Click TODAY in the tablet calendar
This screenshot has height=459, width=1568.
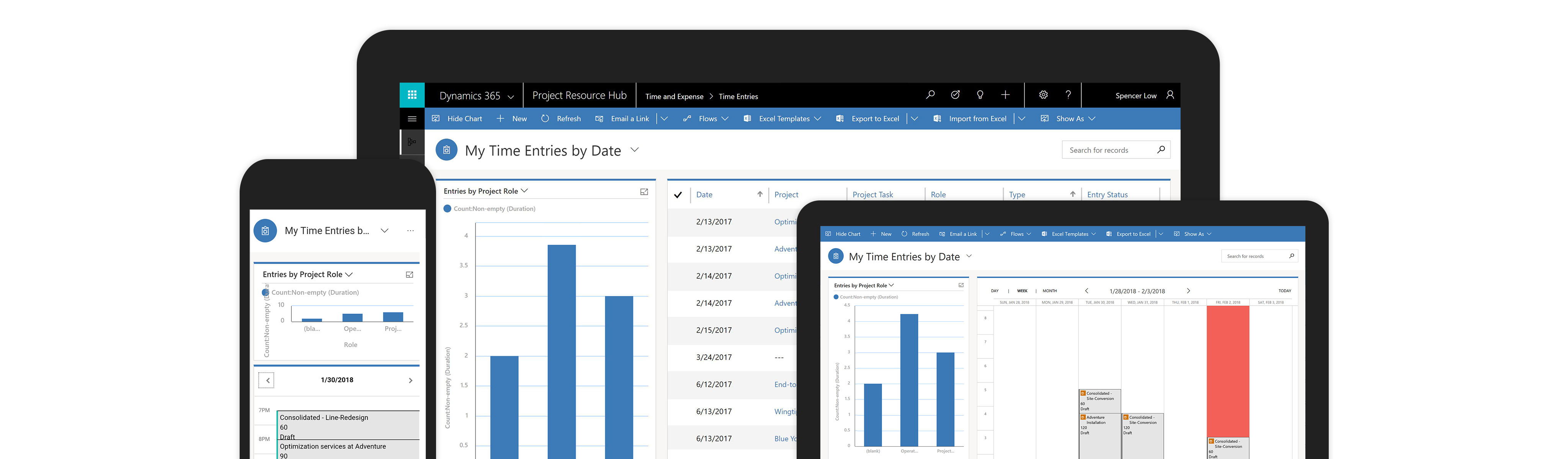1284,291
